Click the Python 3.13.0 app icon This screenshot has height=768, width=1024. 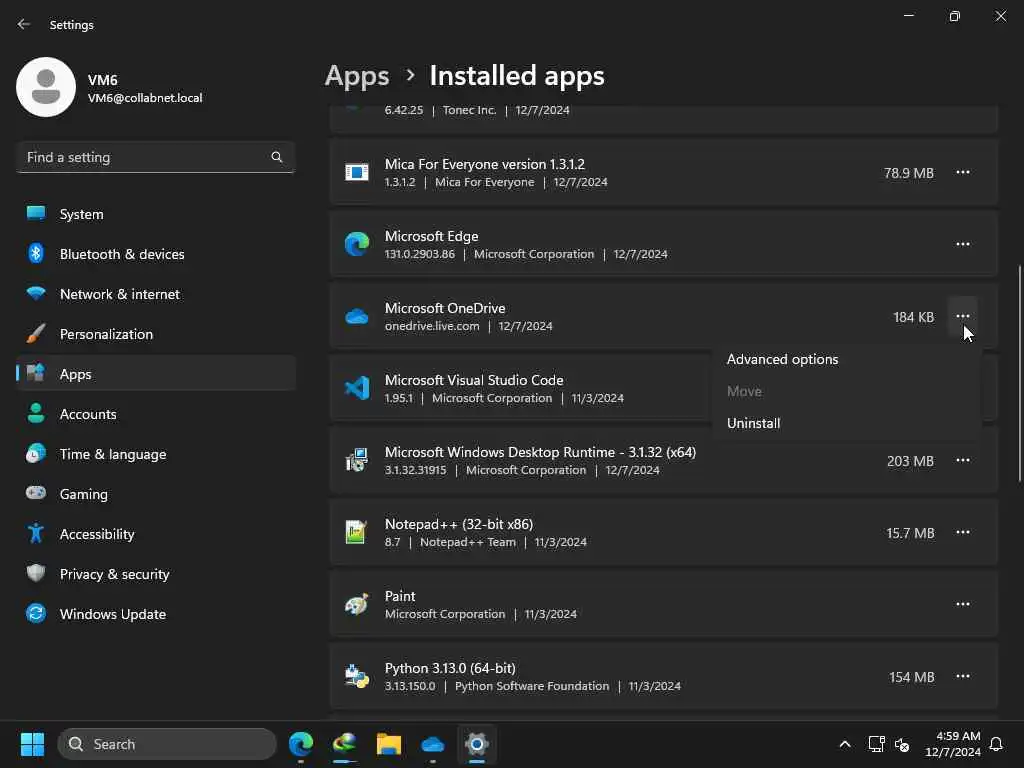pyautogui.click(x=357, y=677)
